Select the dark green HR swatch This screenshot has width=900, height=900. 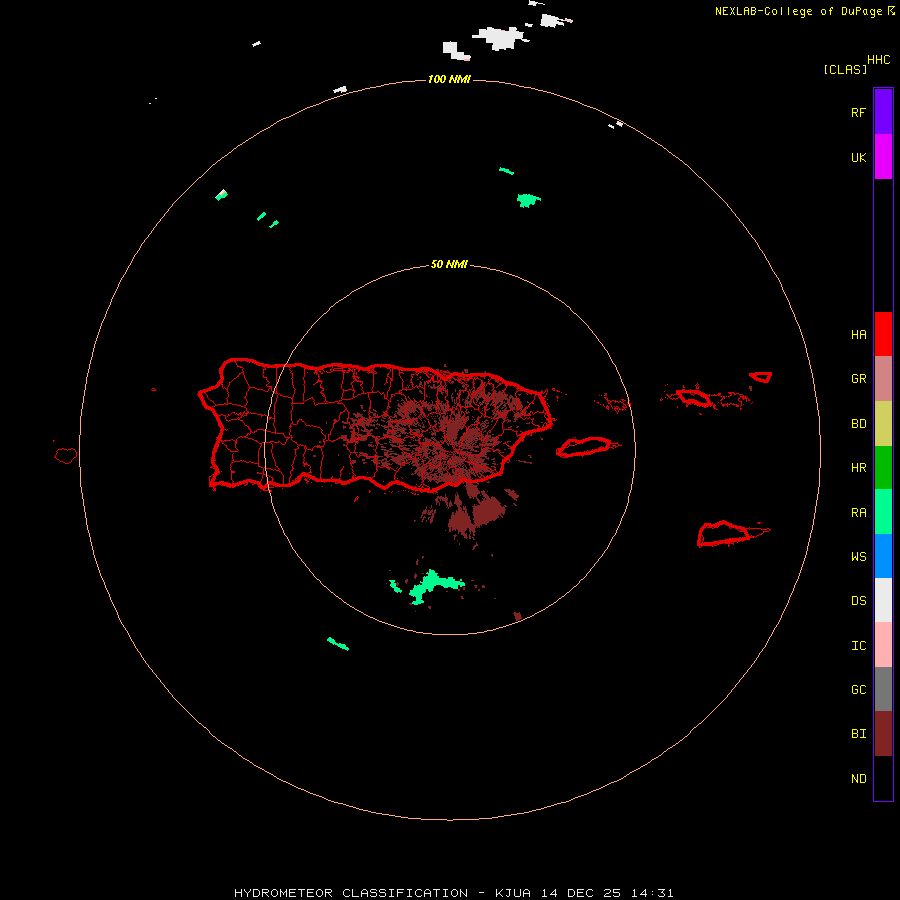pyautogui.click(x=883, y=468)
